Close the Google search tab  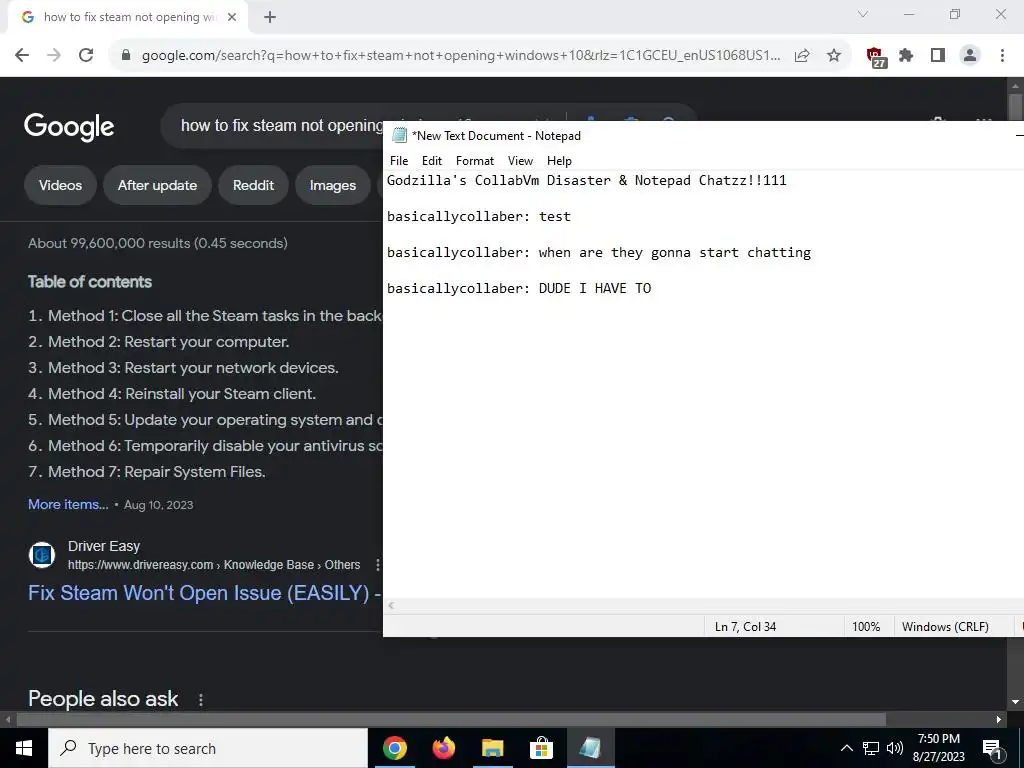(x=231, y=17)
